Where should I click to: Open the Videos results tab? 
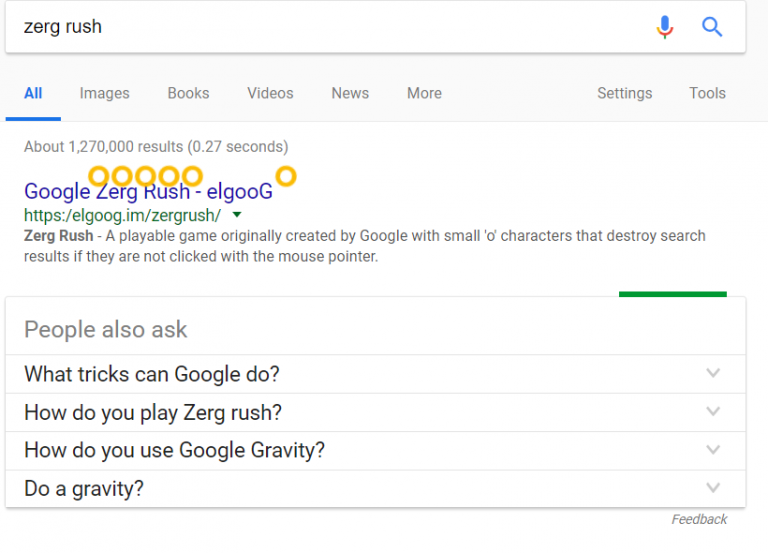[x=270, y=93]
